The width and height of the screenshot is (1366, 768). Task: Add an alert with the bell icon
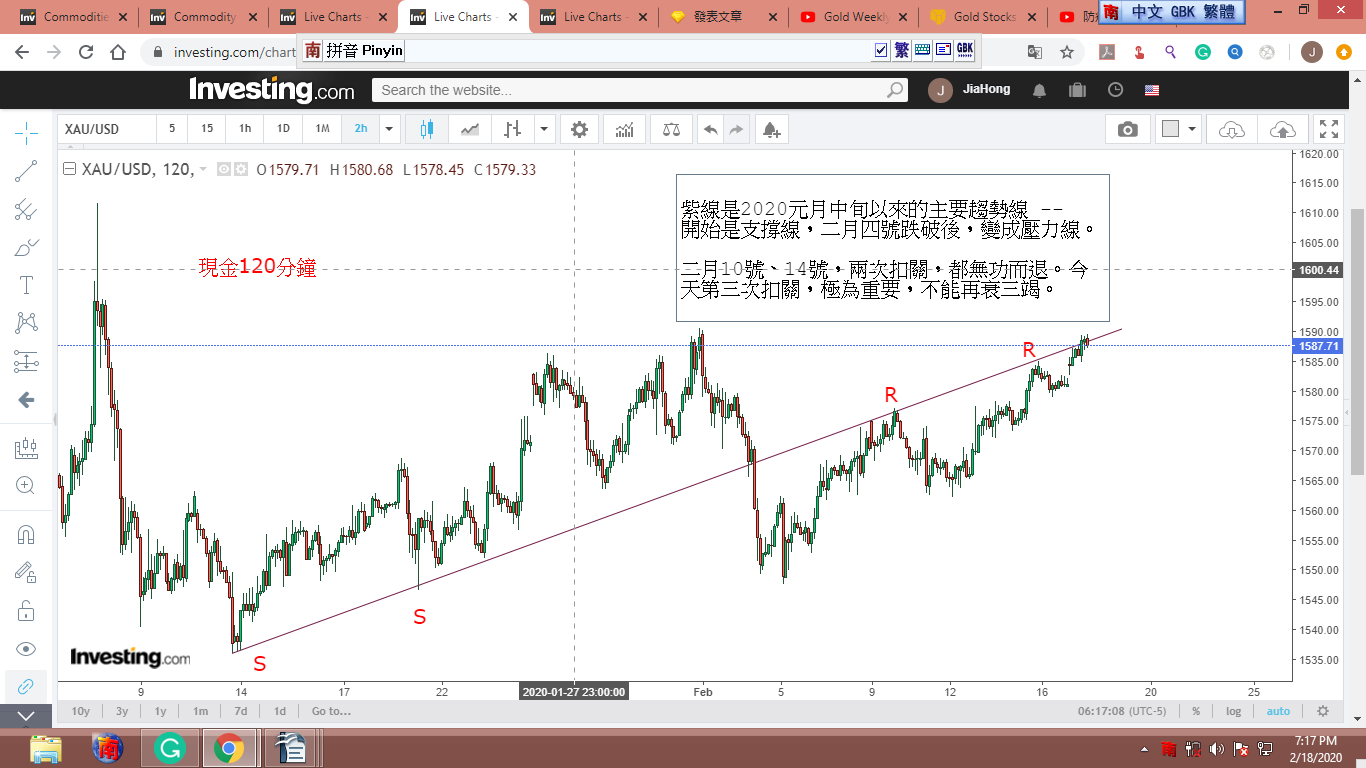[x=770, y=129]
